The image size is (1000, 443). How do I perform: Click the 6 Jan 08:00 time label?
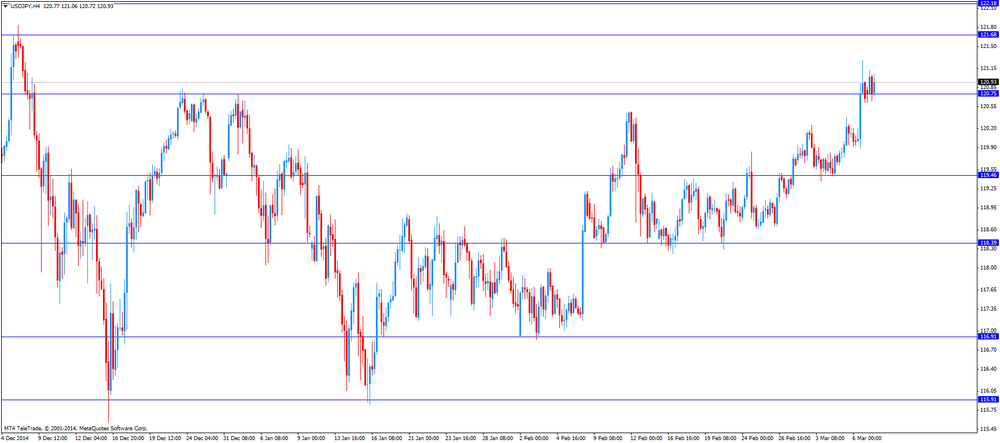click(276, 439)
